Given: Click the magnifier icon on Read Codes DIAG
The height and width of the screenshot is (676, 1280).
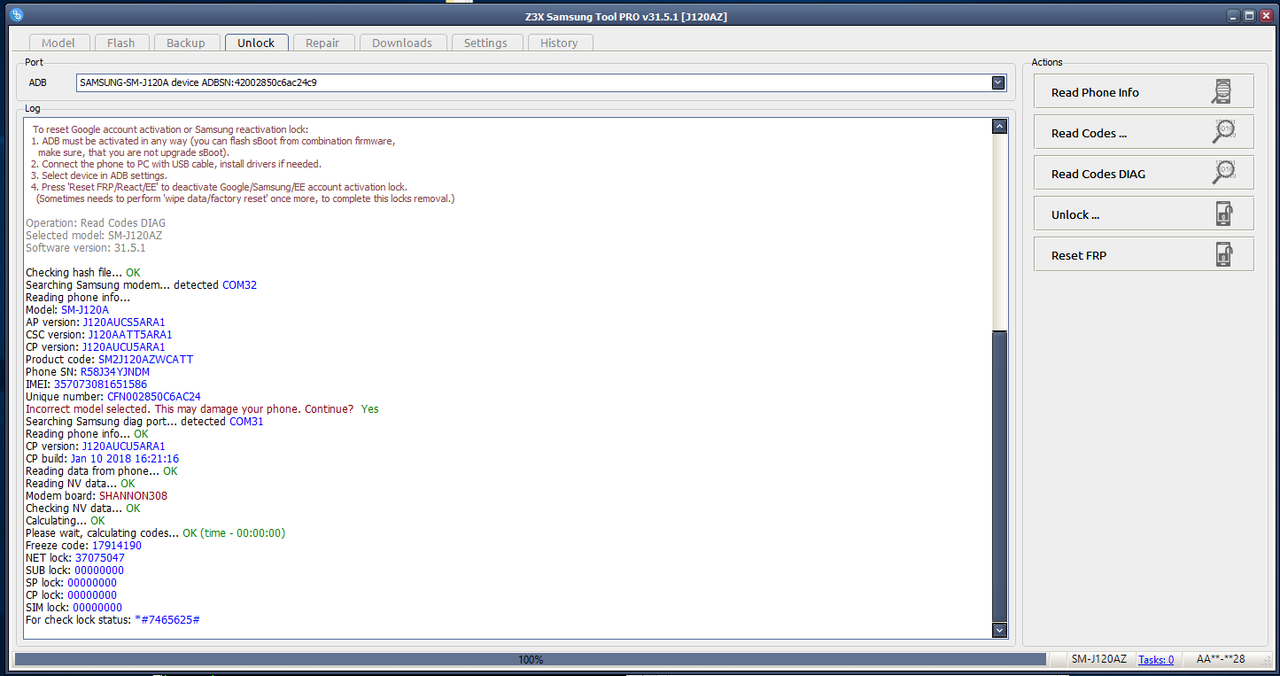Looking at the screenshot, I should [1222, 174].
